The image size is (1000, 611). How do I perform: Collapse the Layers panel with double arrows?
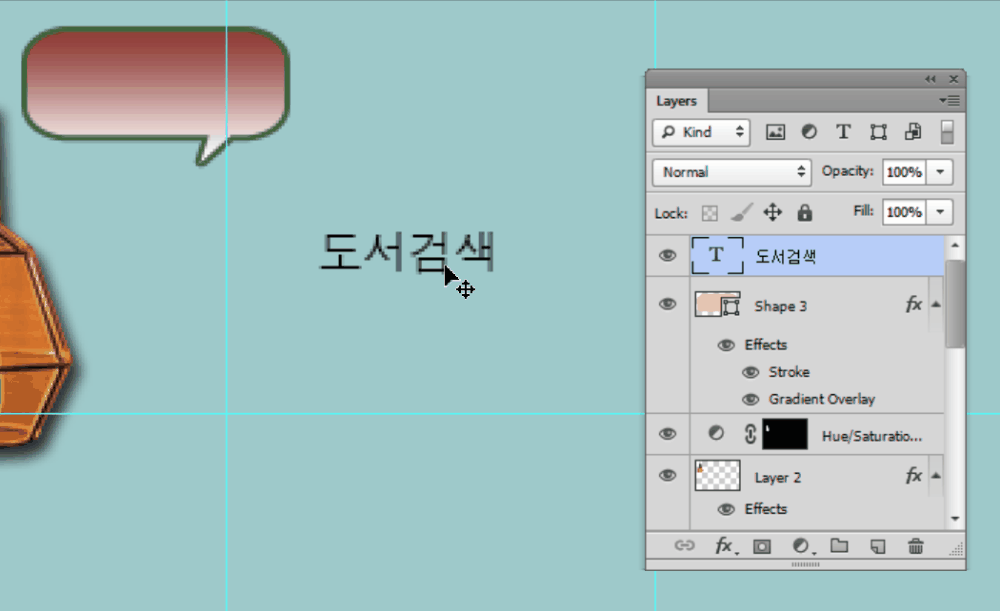pyautogui.click(x=930, y=79)
